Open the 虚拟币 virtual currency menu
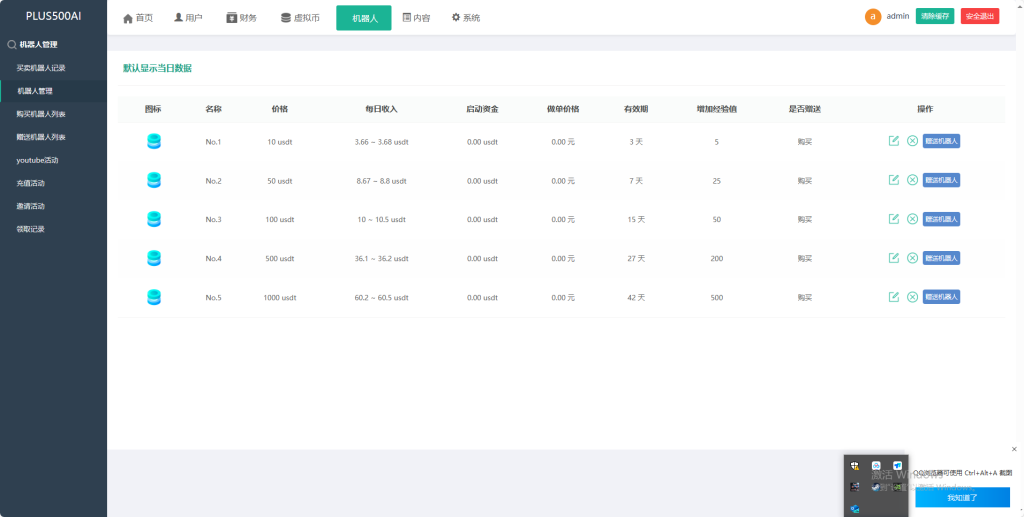The height and width of the screenshot is (517, 1024). tap(300, 18)
